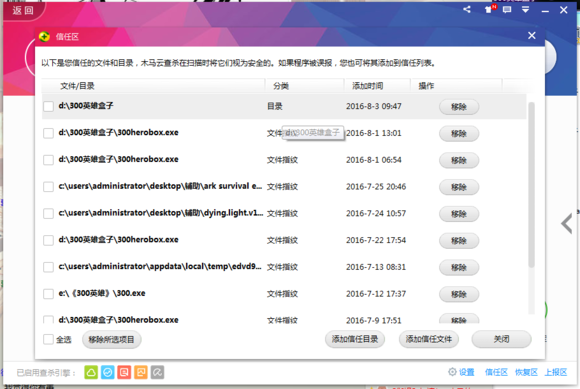The image size is (580, 389).
Task: Click 移除 for the 2016-7-12 17:37 entry
Action: [459, 294]
